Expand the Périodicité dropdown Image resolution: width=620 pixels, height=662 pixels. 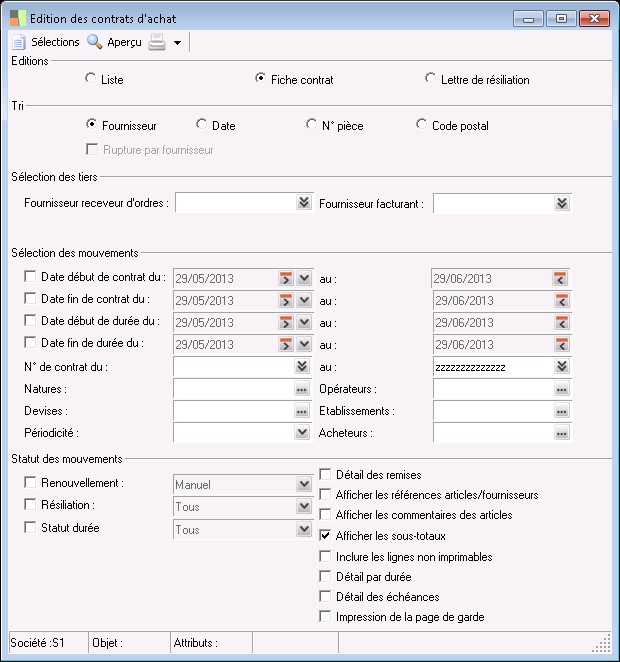tap(302, 433)
